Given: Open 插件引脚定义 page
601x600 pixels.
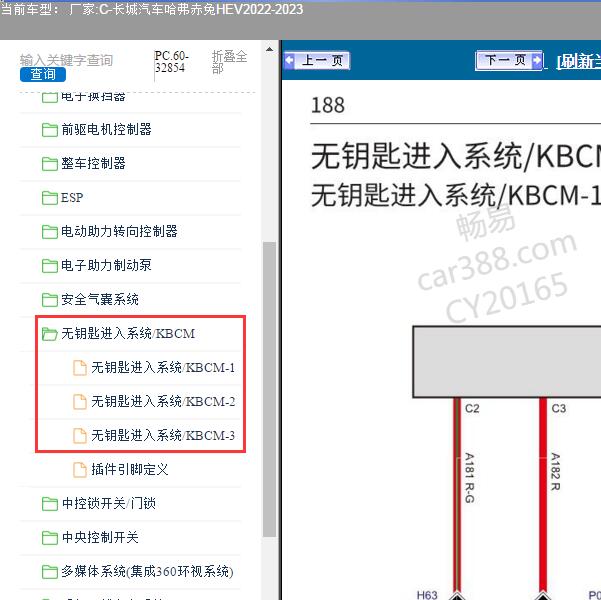Looking at the screenshot, I should (130, 469).
